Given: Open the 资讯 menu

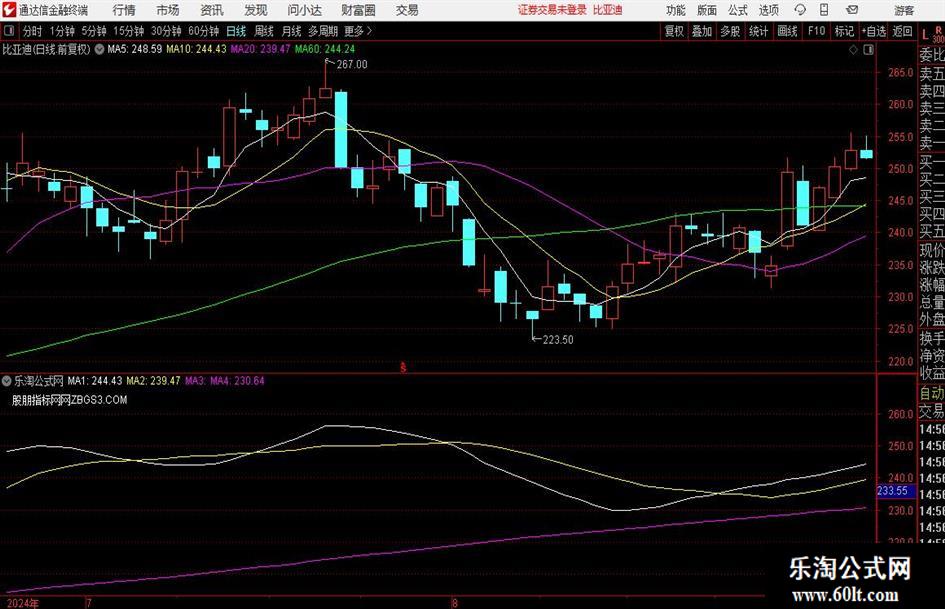Looking at the screenshot, I should pos(212,10).
